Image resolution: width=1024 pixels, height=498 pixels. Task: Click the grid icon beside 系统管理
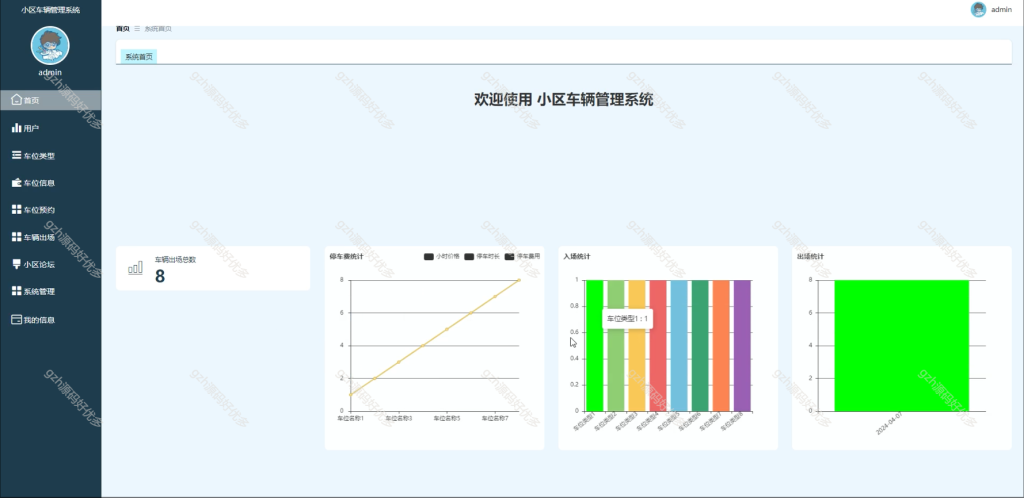(x=17, y=291)
